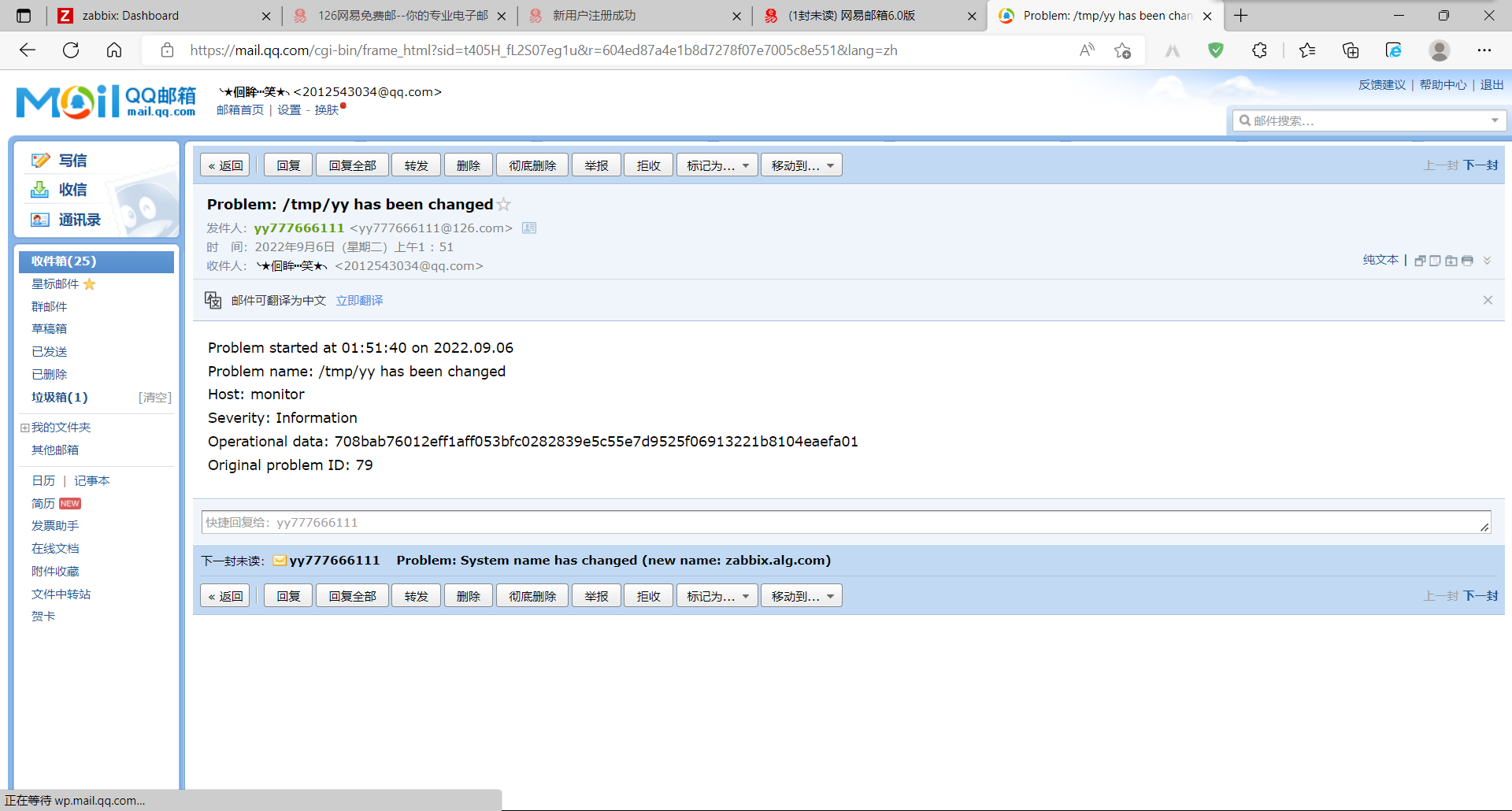1512x811 pixels.
Task: Click top 拒收 reject button
Action: (x=648, y=165)
